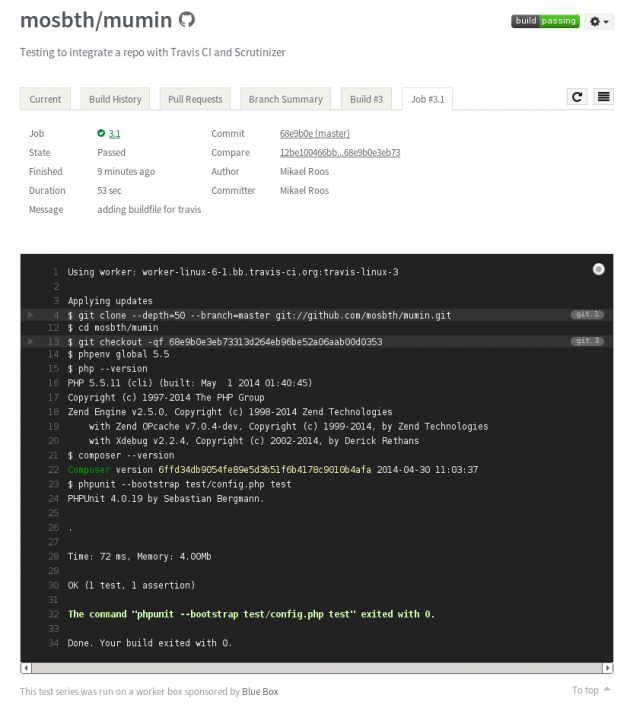Open commit 68e9b0e (master) link
The width and height of the screenshot is (630, 714).
click(x=315, y=133)
